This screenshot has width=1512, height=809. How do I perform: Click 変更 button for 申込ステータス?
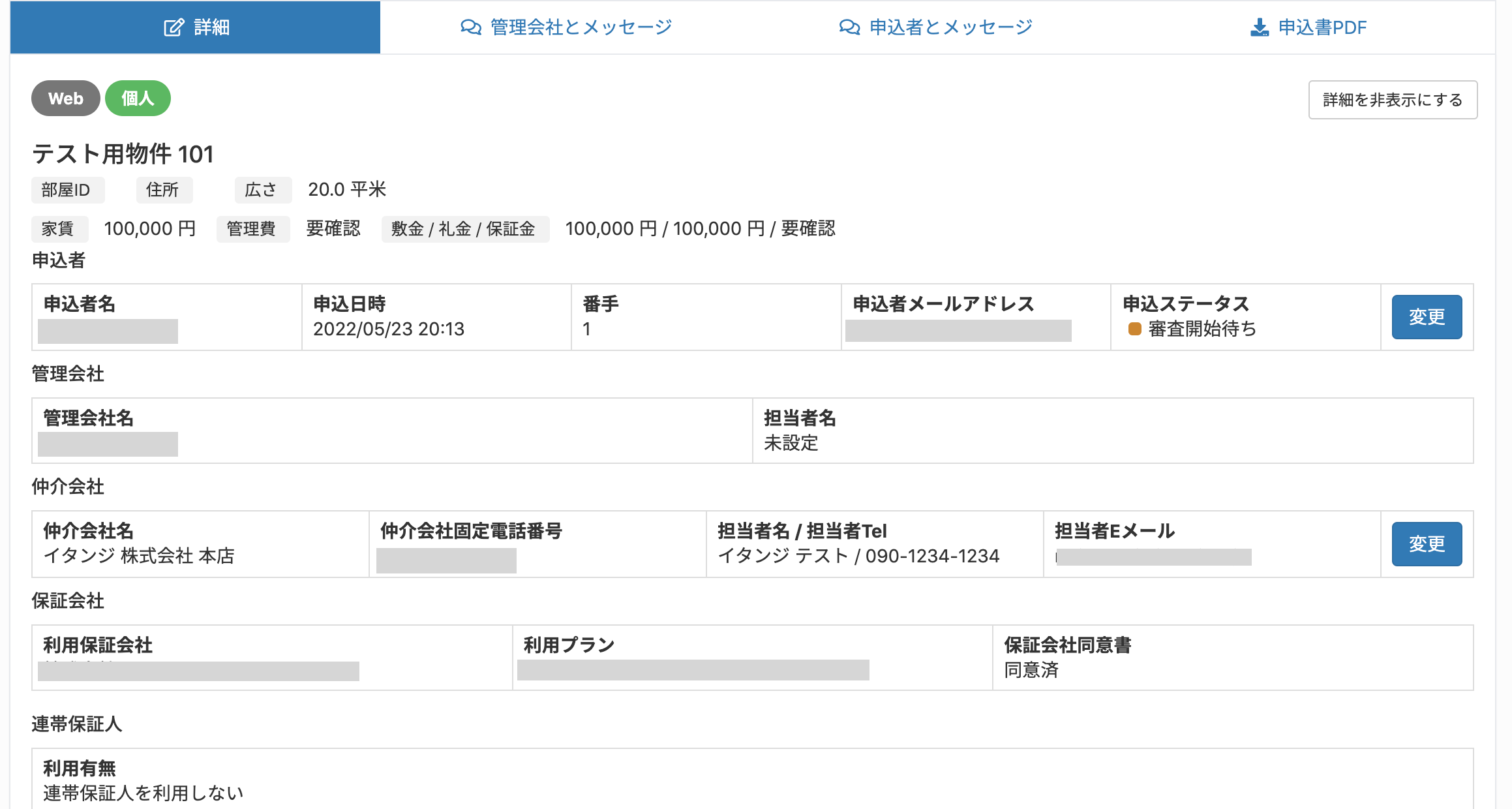(x=1427, y=317)
